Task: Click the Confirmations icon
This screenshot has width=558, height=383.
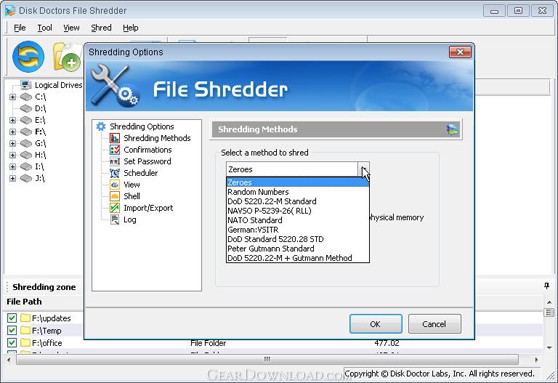Action: point(115,150)
